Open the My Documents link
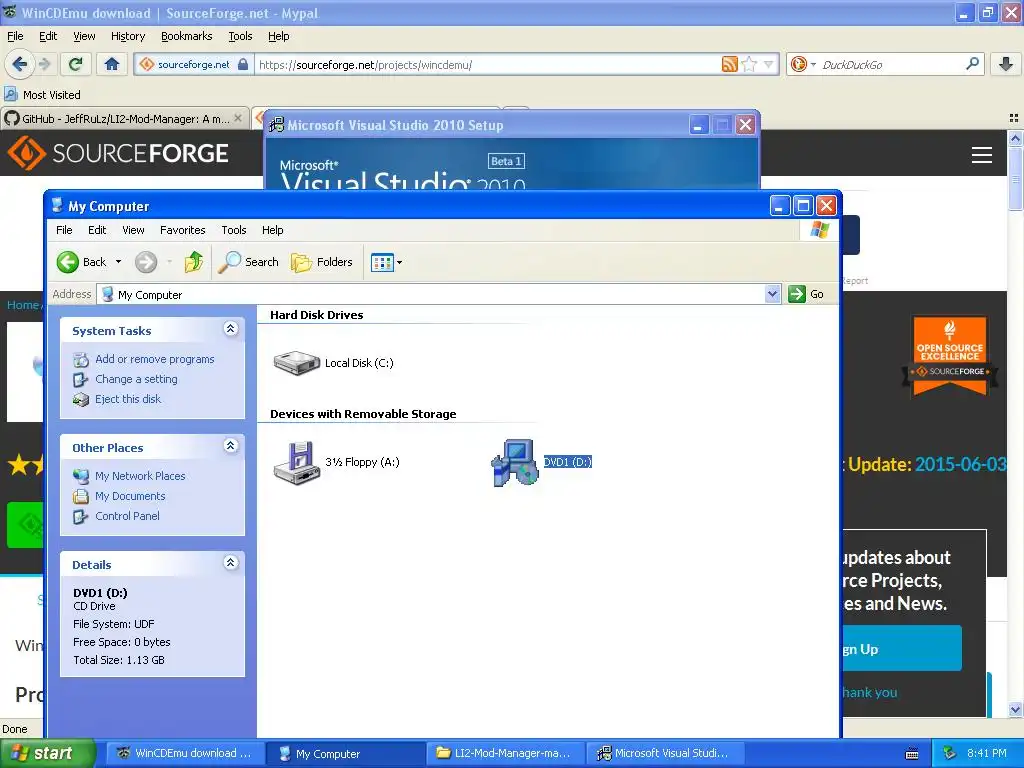Image resolution: width=1024 pixels, height=768 pixels. point(130,496)
